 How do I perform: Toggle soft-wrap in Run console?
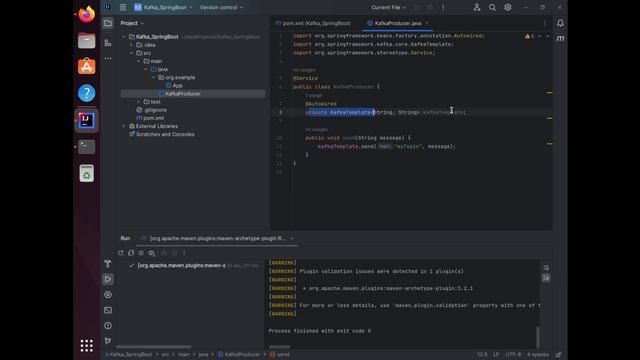point(546,268)
